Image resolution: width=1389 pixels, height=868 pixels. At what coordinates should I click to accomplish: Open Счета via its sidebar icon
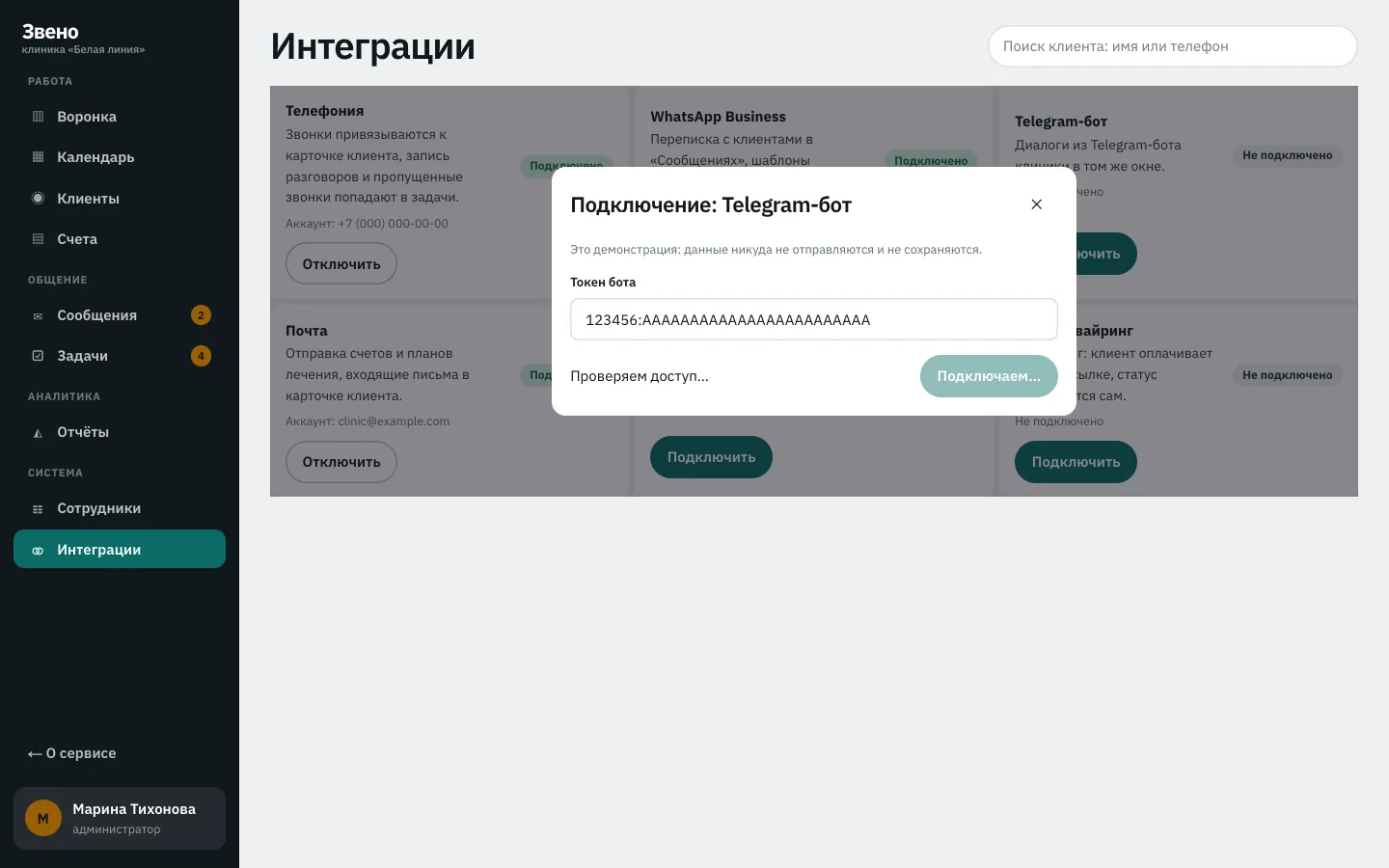click(38, 239)
